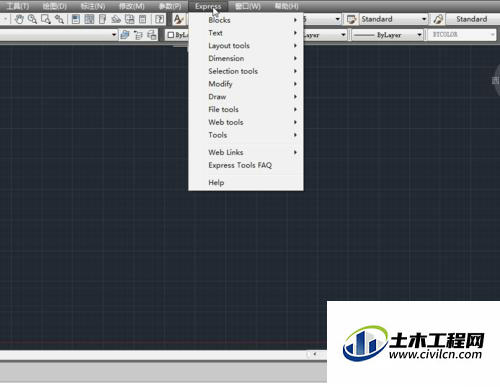This screenshot has width=500, height=387.
Task: Open the text style dropdown arrow
Action: point(337,19)
